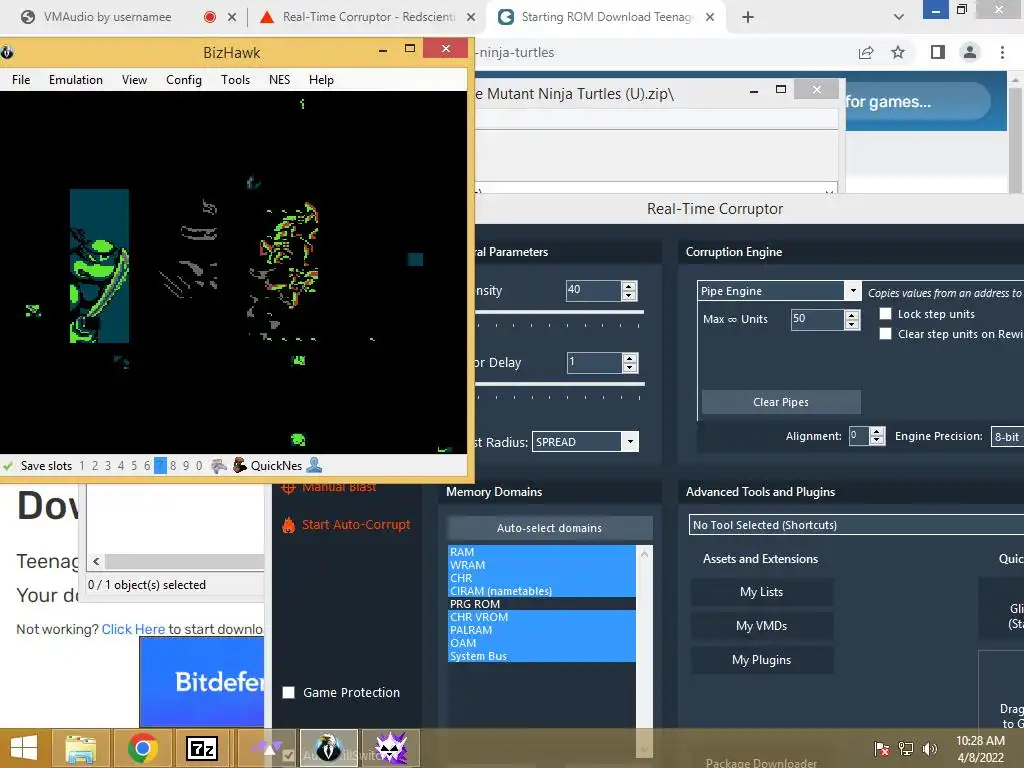Click the Start Auto-Corrupt flame icon
Screen dimensions: 1024x768
pos(289,524)
